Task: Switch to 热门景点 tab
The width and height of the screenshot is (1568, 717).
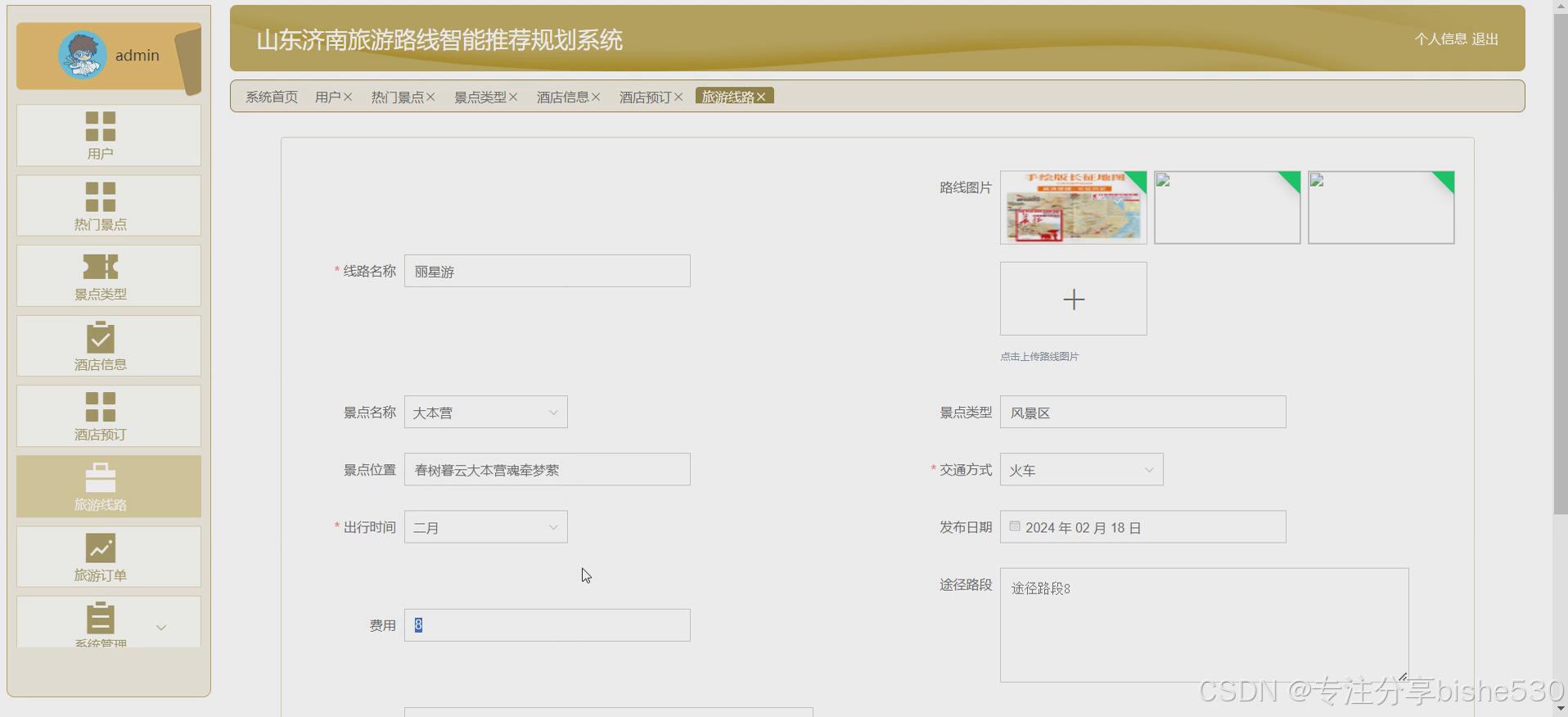Action: (x=397, y=97)
